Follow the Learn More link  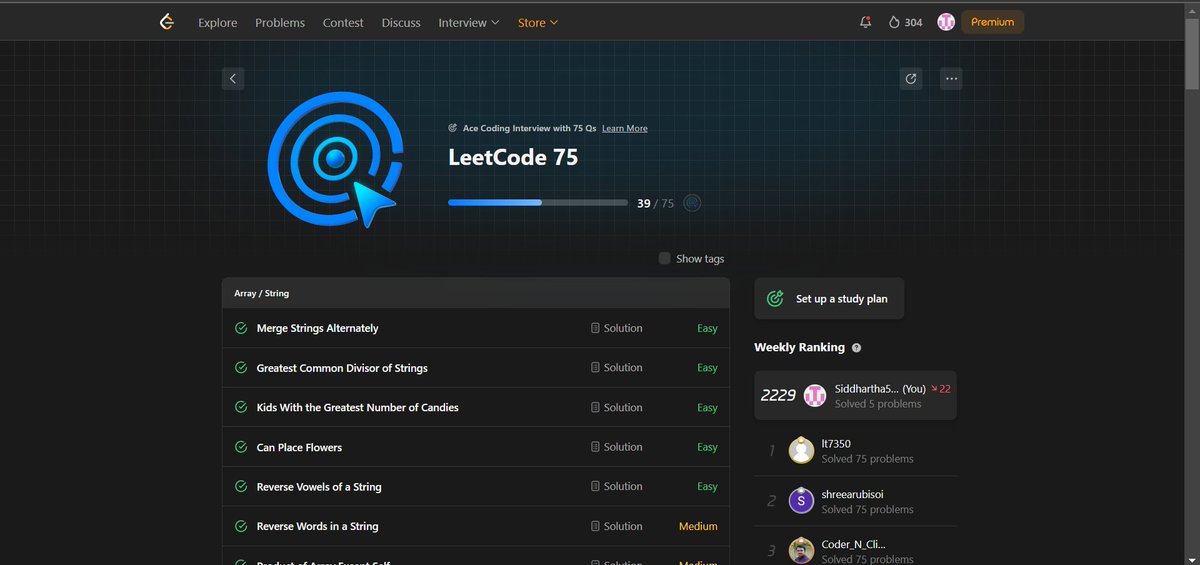pos(624,129)
